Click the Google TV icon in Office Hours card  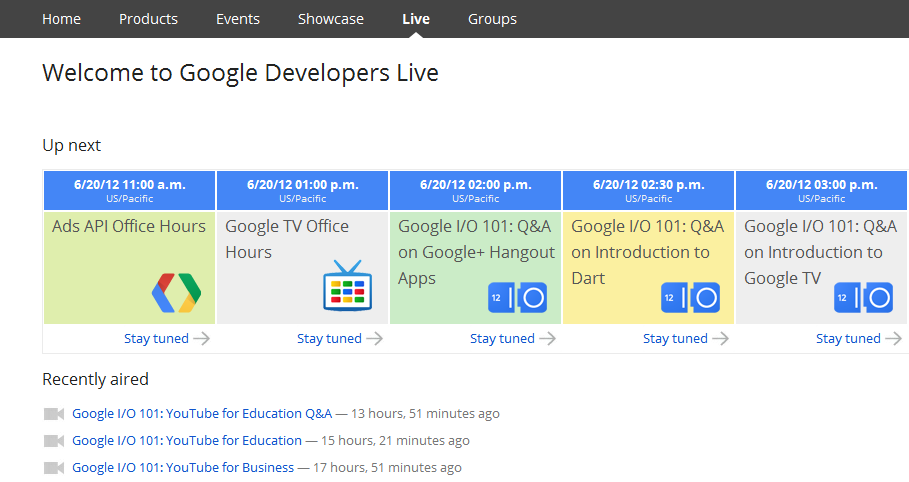(x=346, y=286)
